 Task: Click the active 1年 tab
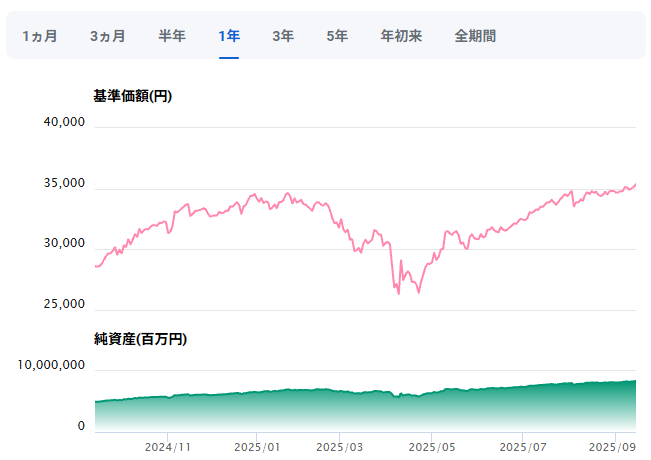tap(229, 36)
